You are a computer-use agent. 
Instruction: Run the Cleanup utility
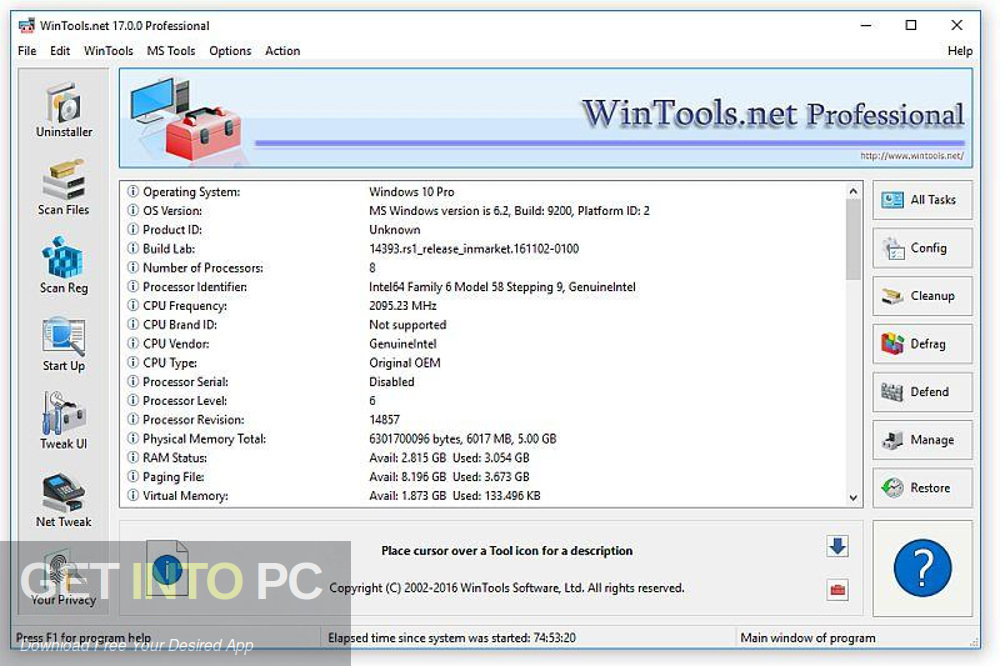pos(922,296)
